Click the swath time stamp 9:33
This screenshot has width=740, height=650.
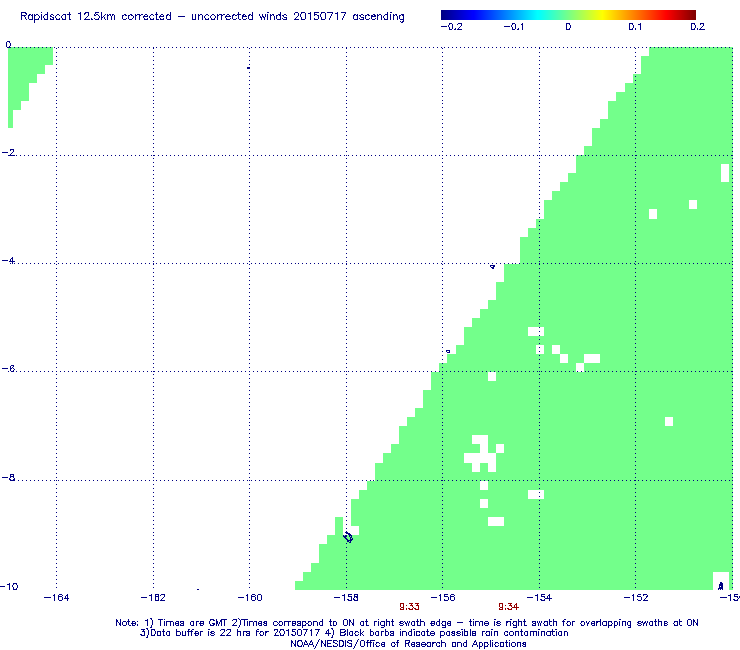pyautogui.click(x=409, y=607)
